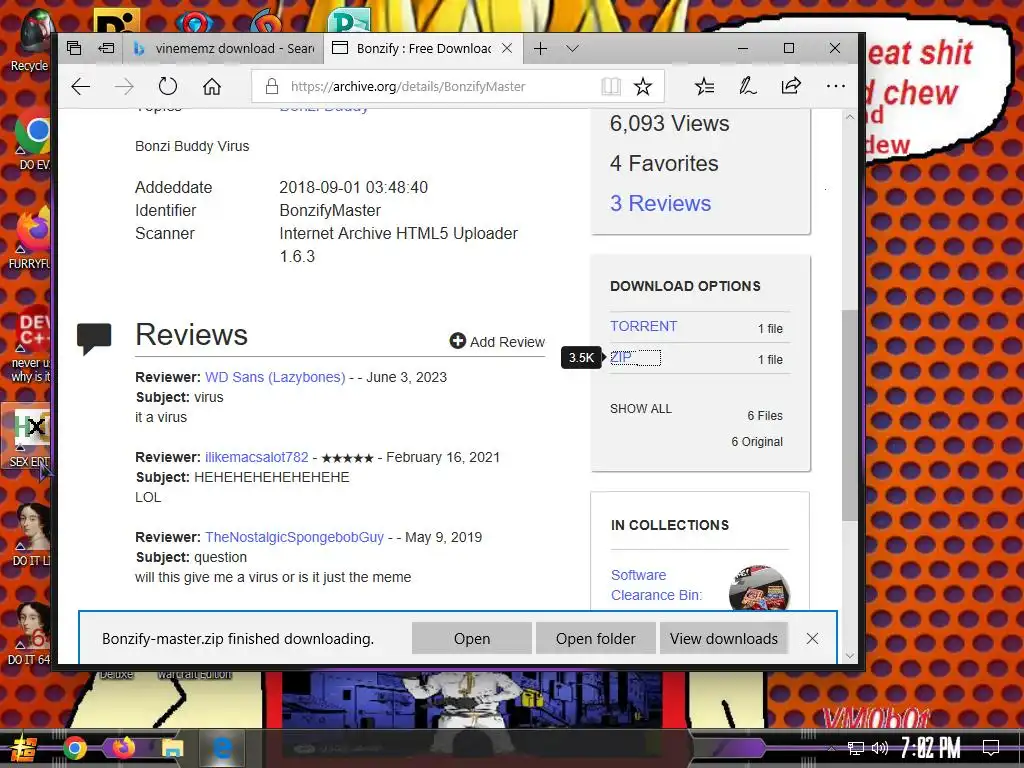Click identifier value BonzifyMaster

[330, 210]
